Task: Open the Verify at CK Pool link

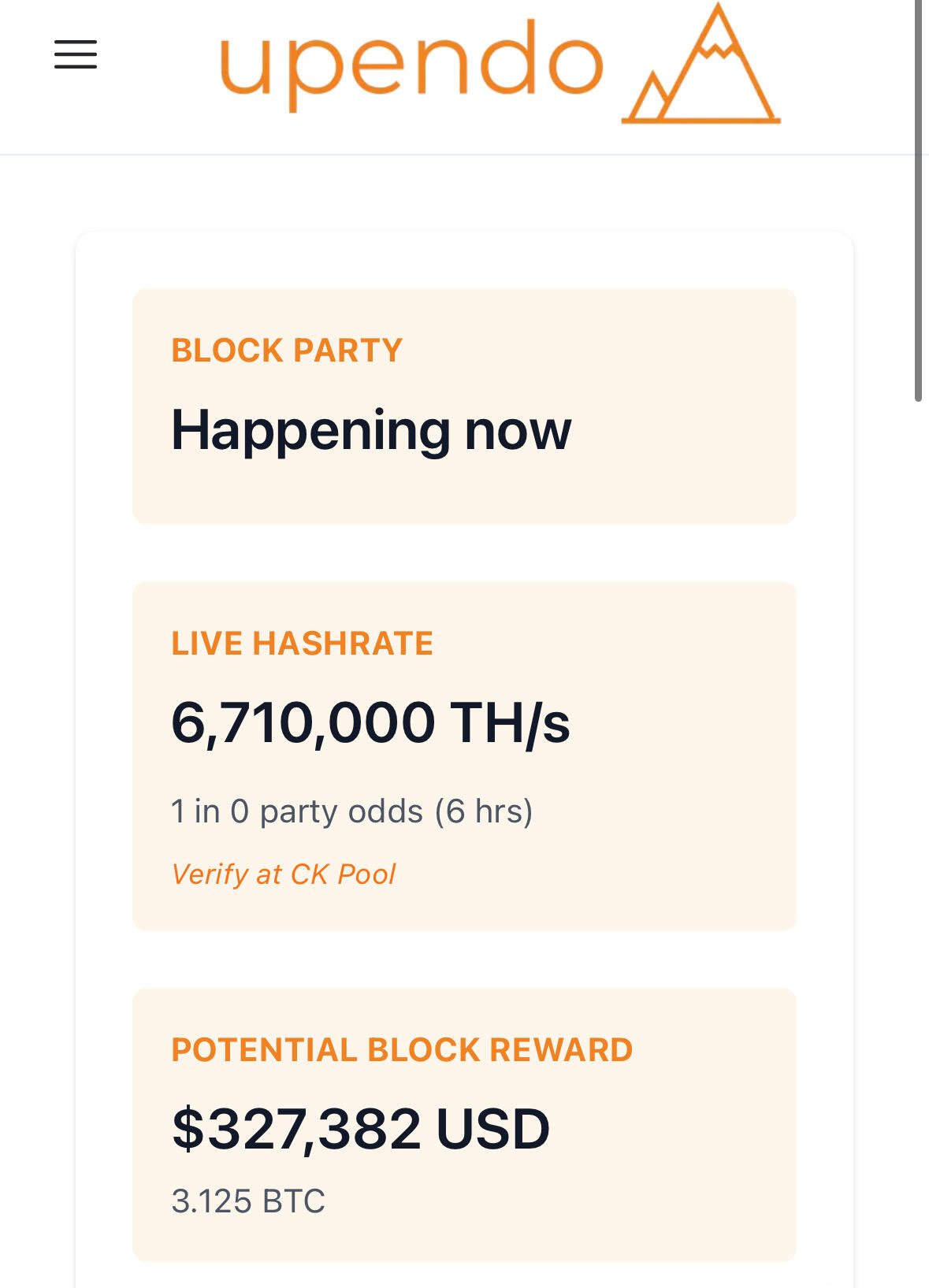Action: pos(283,874)
